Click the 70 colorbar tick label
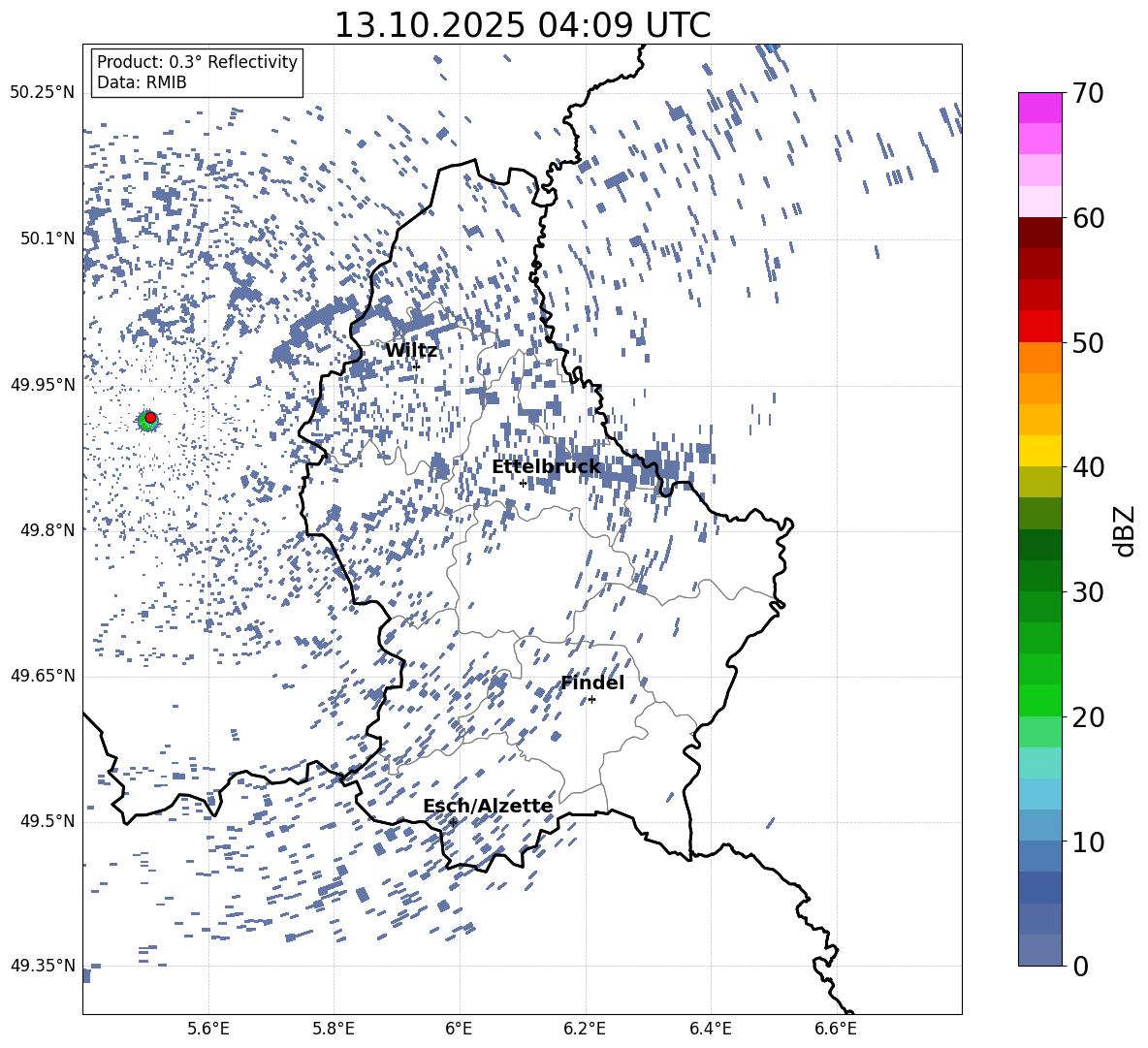This screenshot has height=1048, width=1148. (x=1088, y=93)
